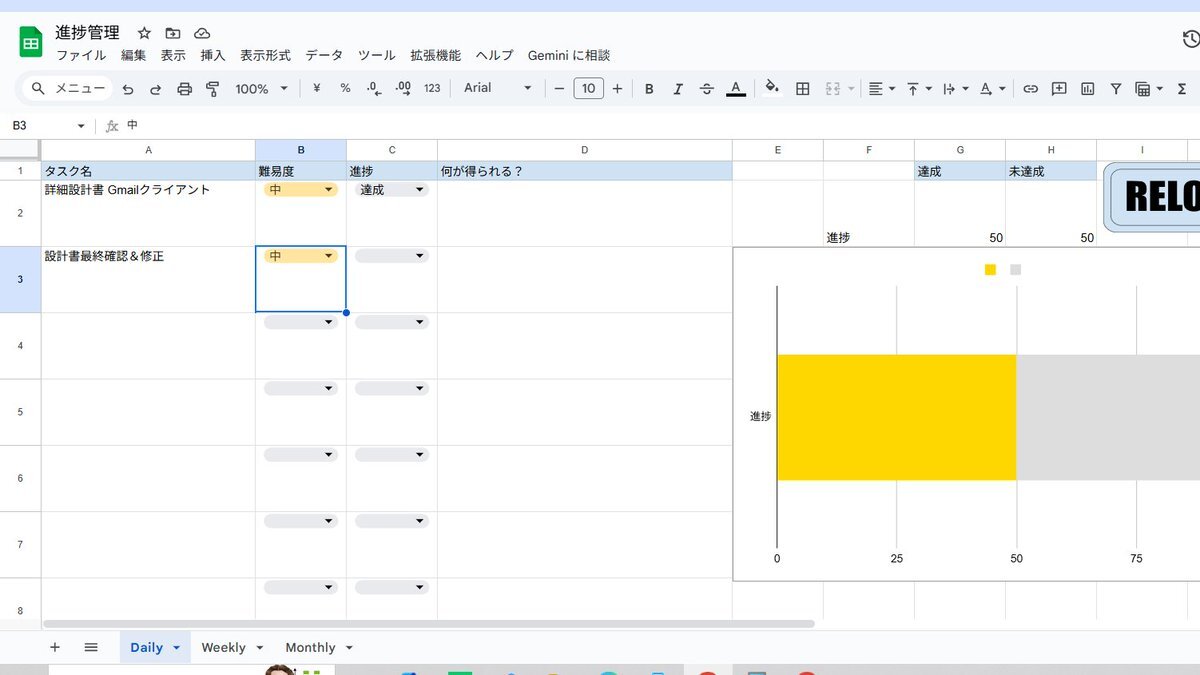Screen dimensions: 1200x675
Task: Open the borders grid icon
Action: point(802,89)
